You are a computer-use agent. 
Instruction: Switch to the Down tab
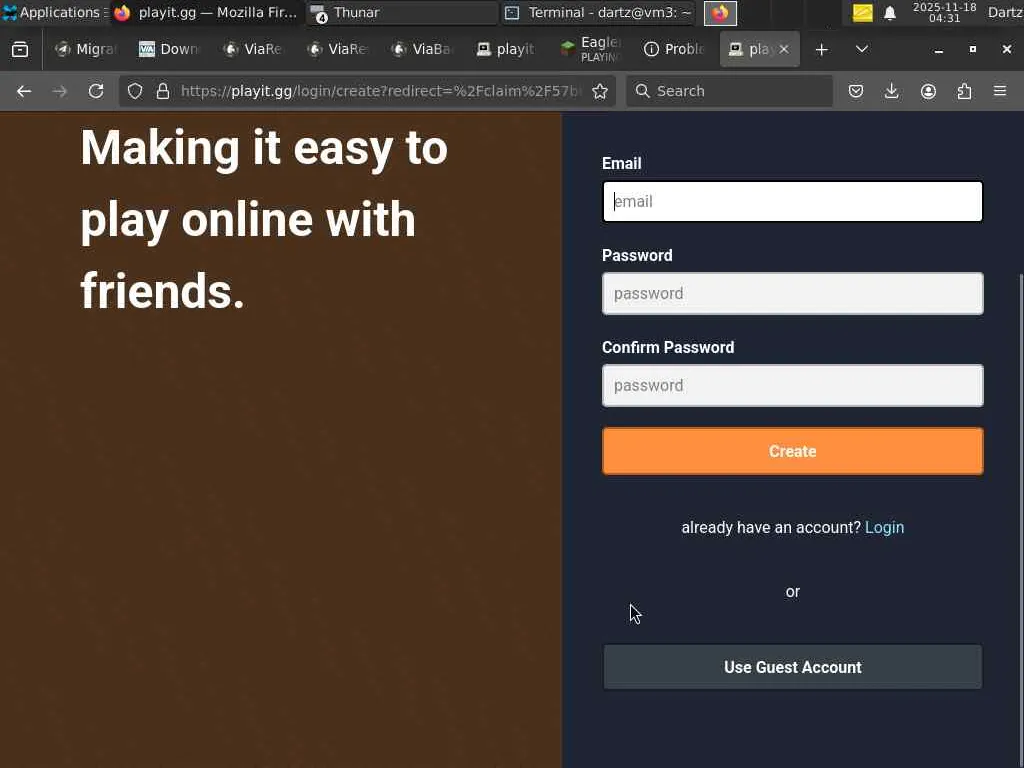coord(169,50)
